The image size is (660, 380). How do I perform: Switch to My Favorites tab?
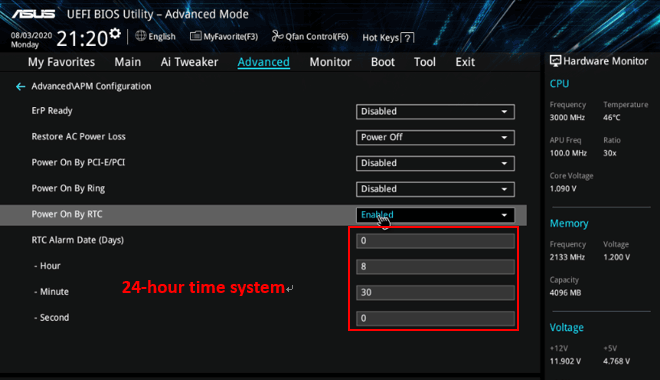pyautogui.click(x=61, y=62)
